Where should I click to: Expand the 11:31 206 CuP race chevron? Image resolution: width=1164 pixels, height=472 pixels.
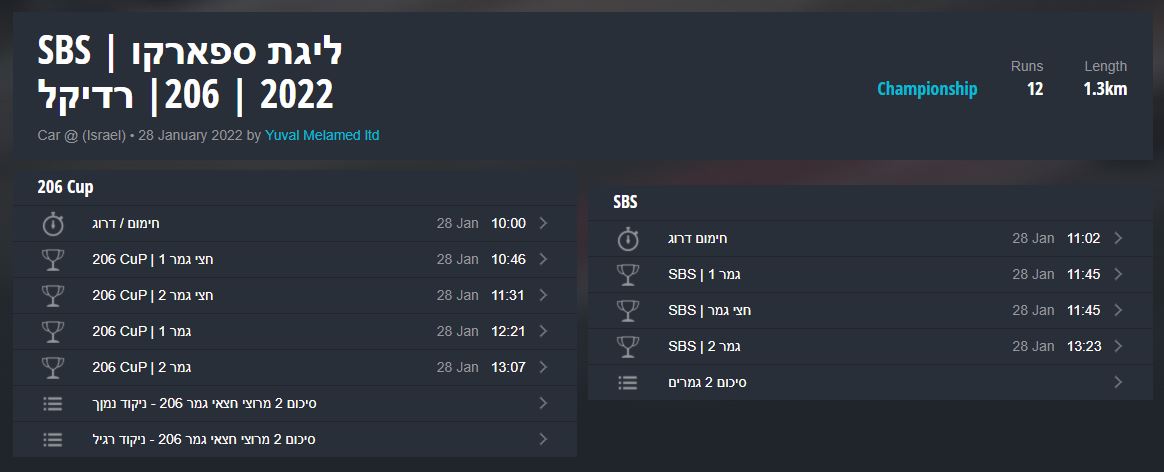(x=543, y=295)
